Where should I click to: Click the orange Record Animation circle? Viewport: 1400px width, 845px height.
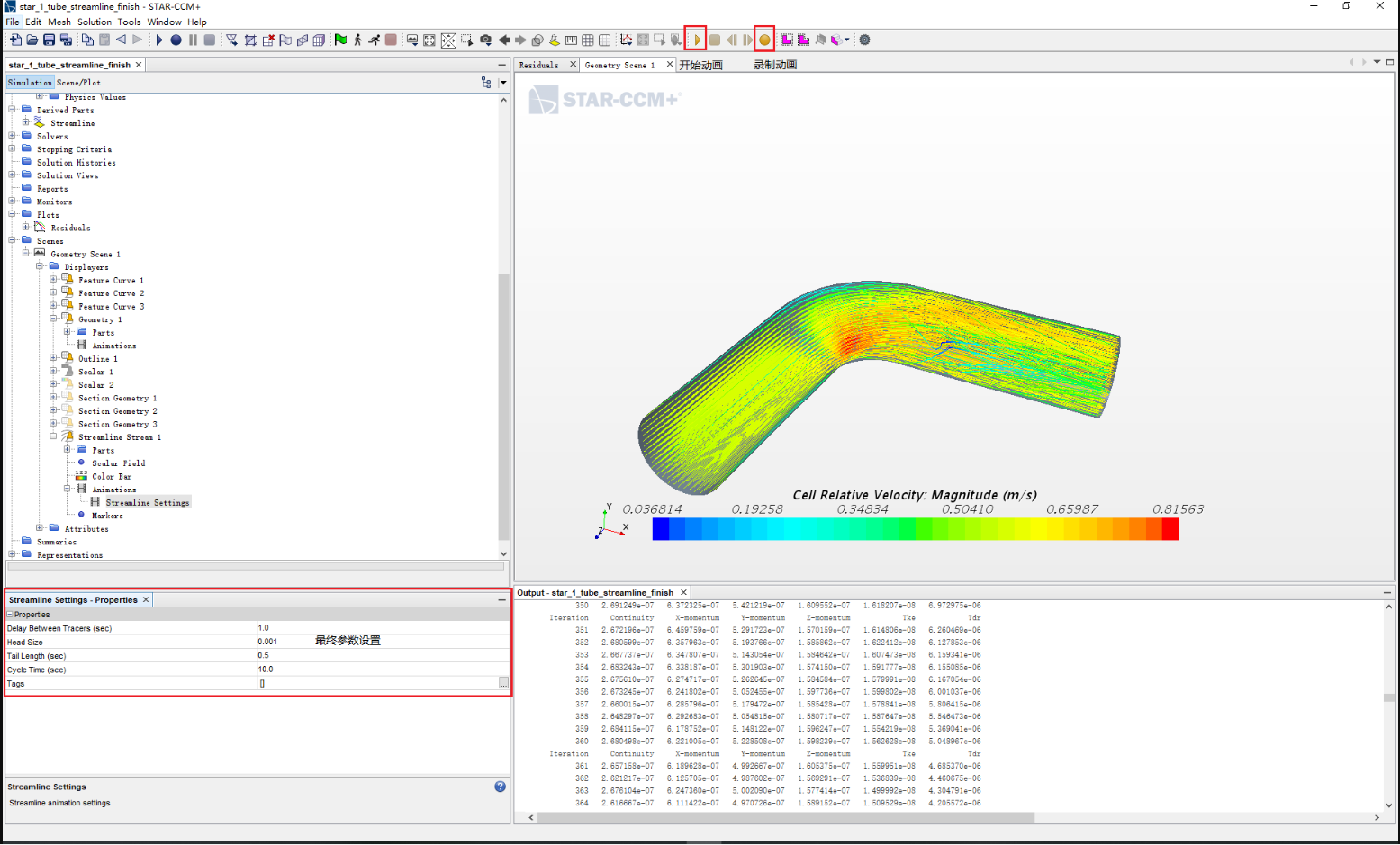tap(764, 40)
